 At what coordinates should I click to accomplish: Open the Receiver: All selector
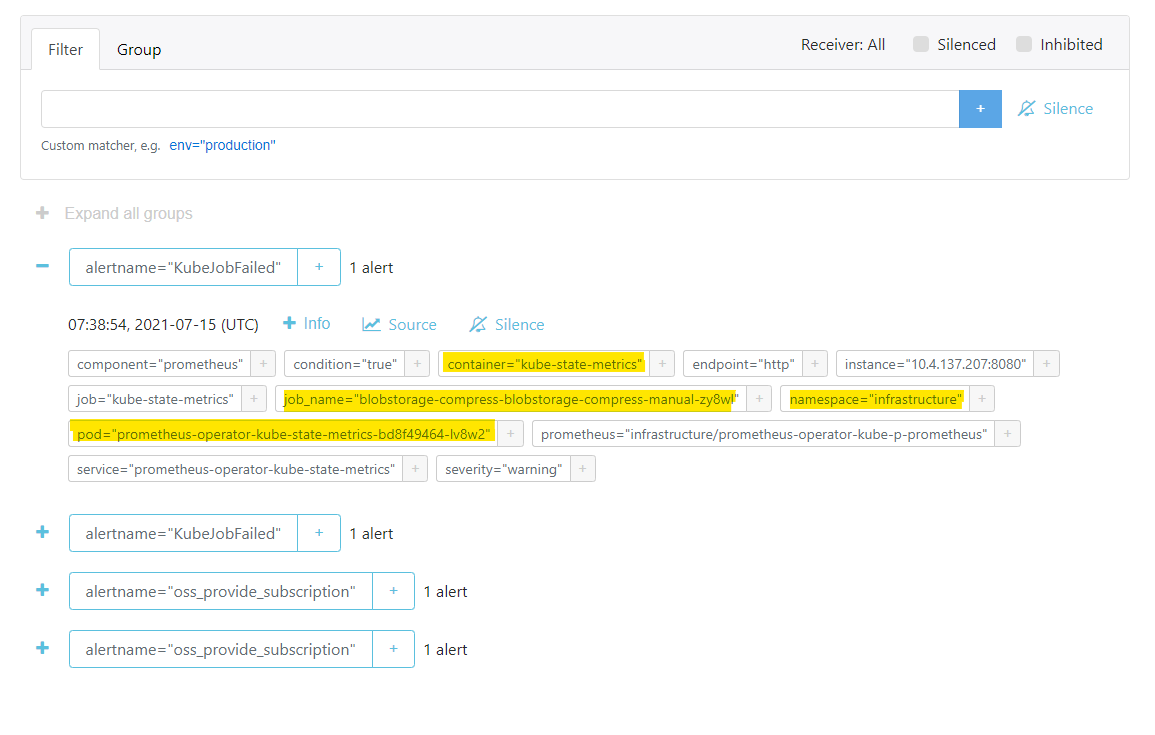pyautogui.click(x=843, y=44)
